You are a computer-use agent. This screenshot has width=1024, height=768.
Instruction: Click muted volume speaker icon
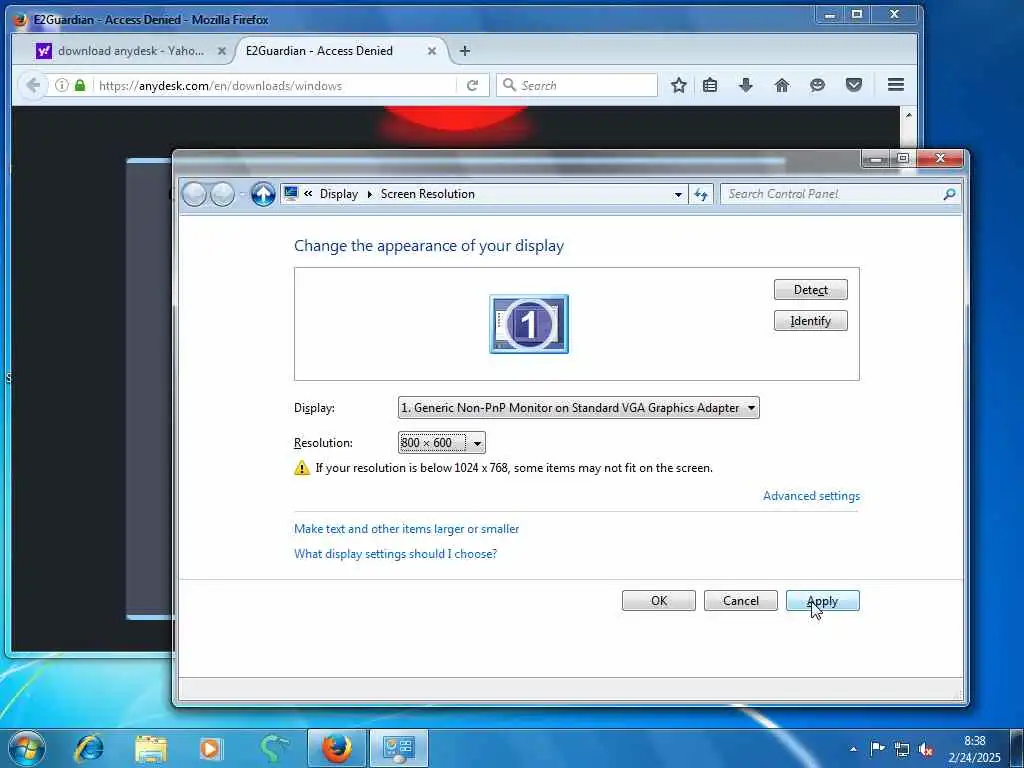(925, 750)
